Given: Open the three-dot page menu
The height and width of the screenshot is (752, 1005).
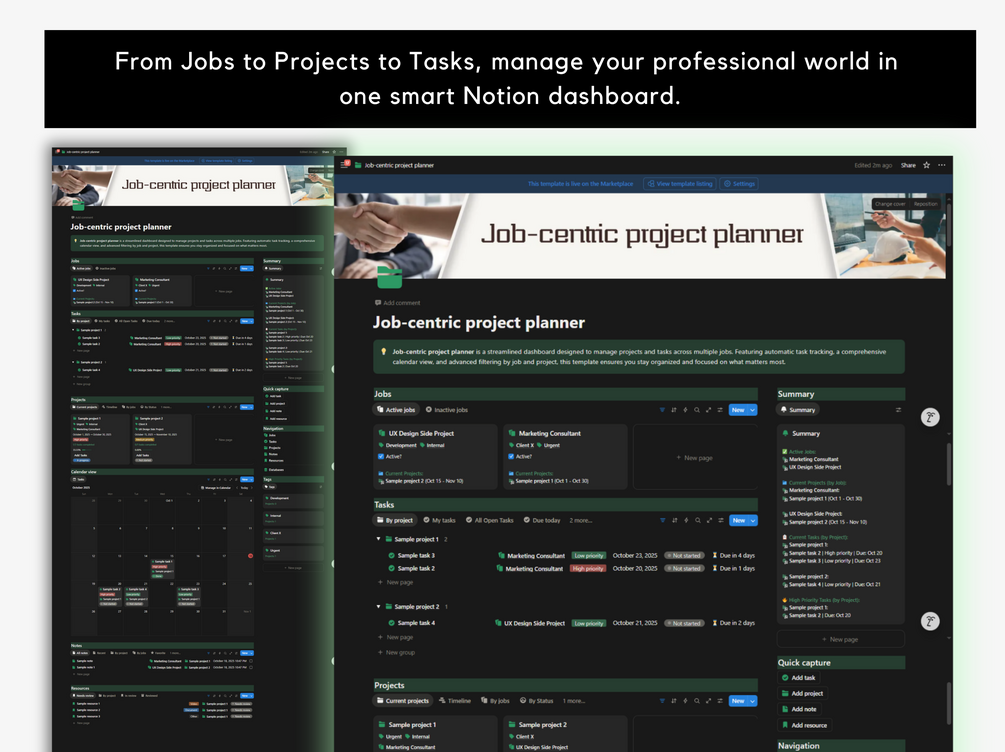Looking at the screenshot, I should click(x=942, y=165).
